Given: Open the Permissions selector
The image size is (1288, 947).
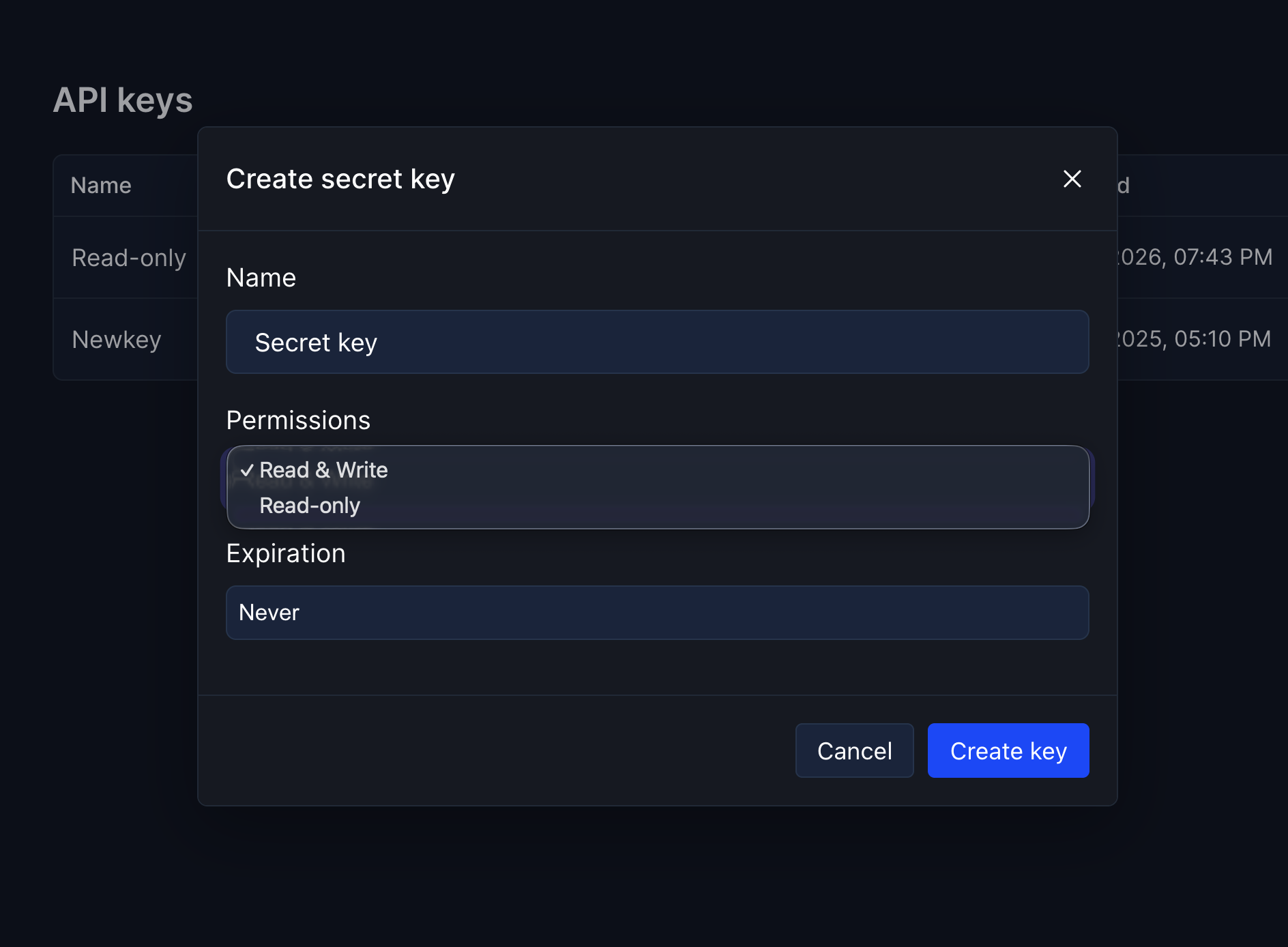Looking at the screenshot, I should [657, 486].
